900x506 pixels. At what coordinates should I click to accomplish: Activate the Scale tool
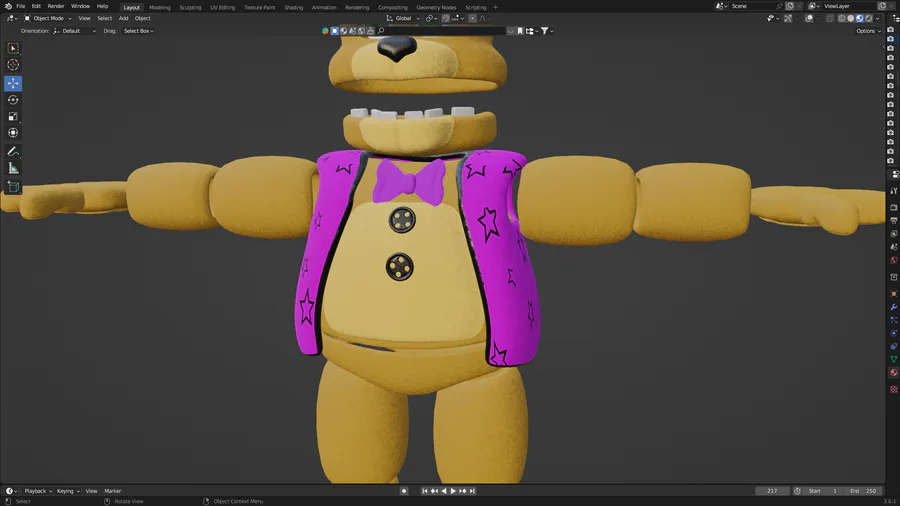click(13, 116)
